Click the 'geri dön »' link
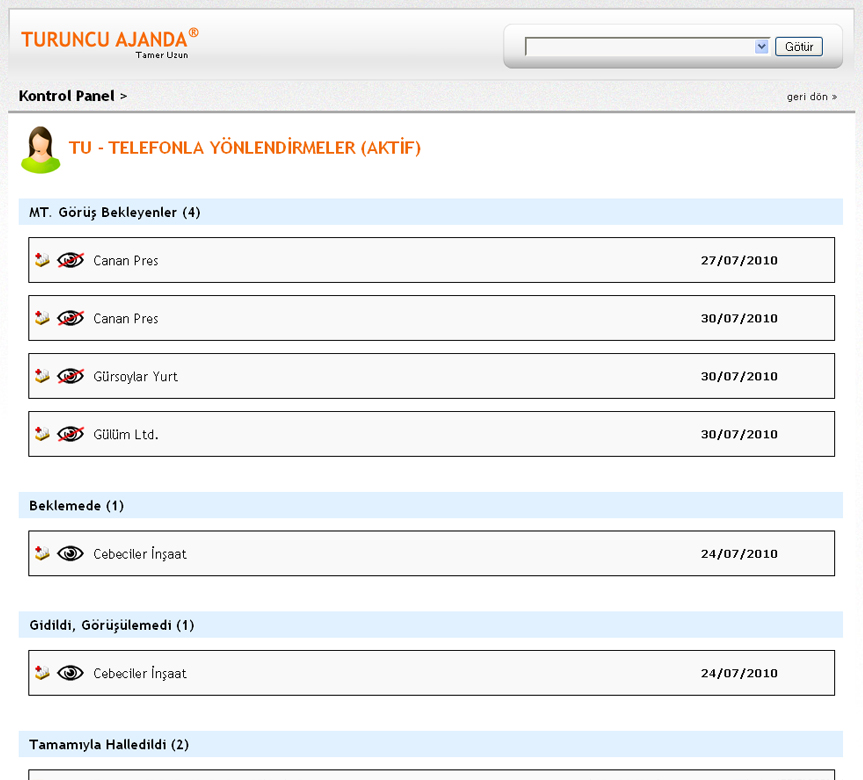This screenshot has width=863, height=780. coord(811,97)
